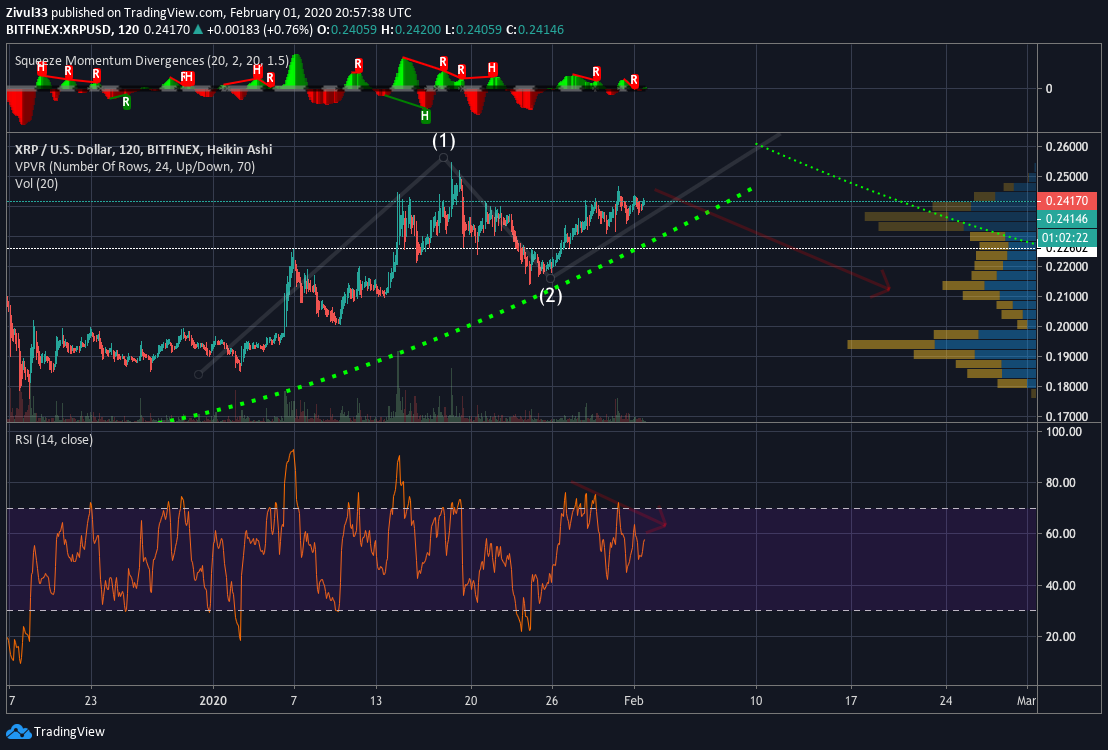The width and height of the screenshot is (1108, 750).
Task: Click the white 0.22602 price level tag
Action: click(1066, 250)
